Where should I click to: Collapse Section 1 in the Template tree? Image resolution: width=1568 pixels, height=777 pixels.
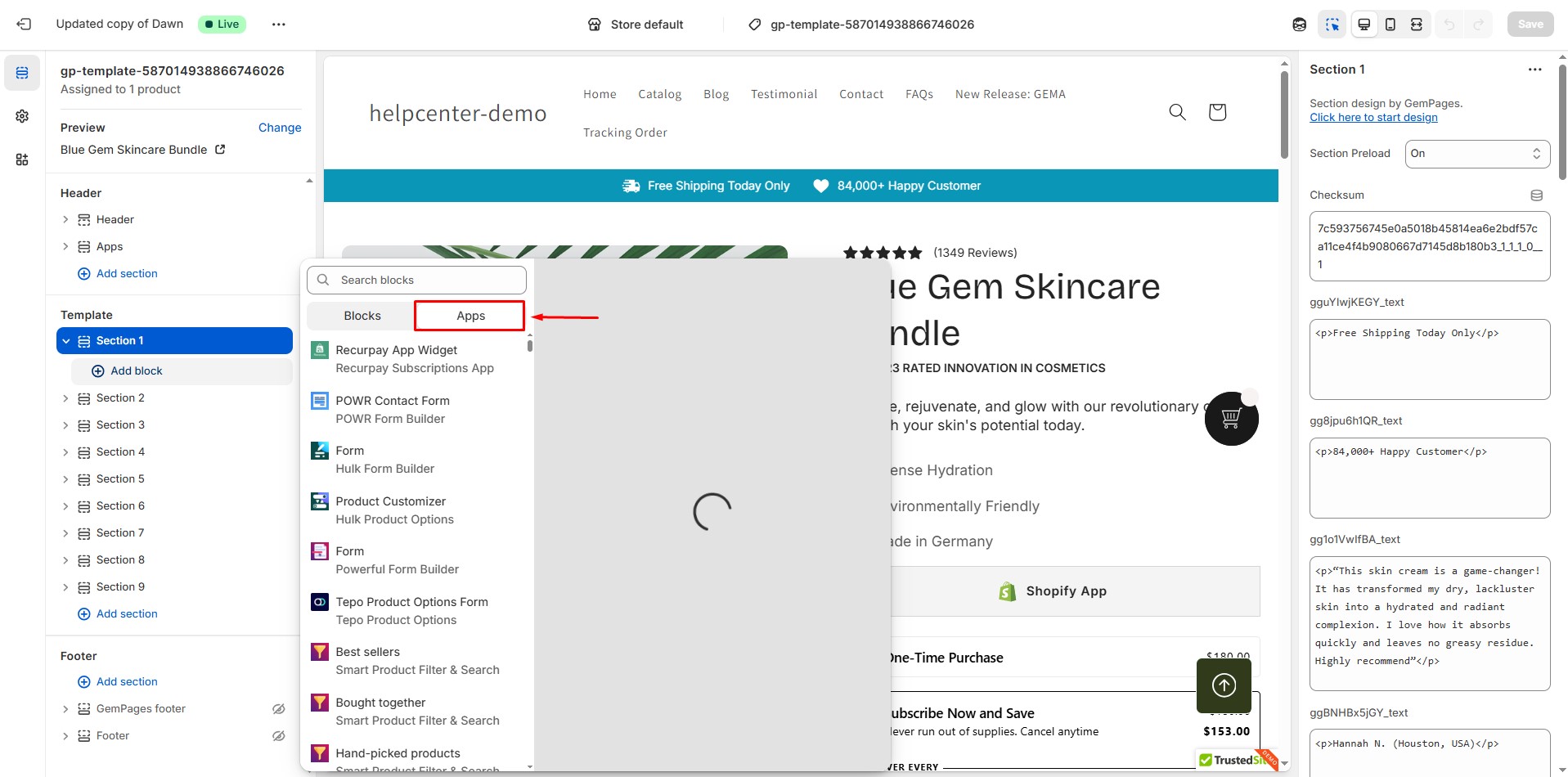(66, 340)
